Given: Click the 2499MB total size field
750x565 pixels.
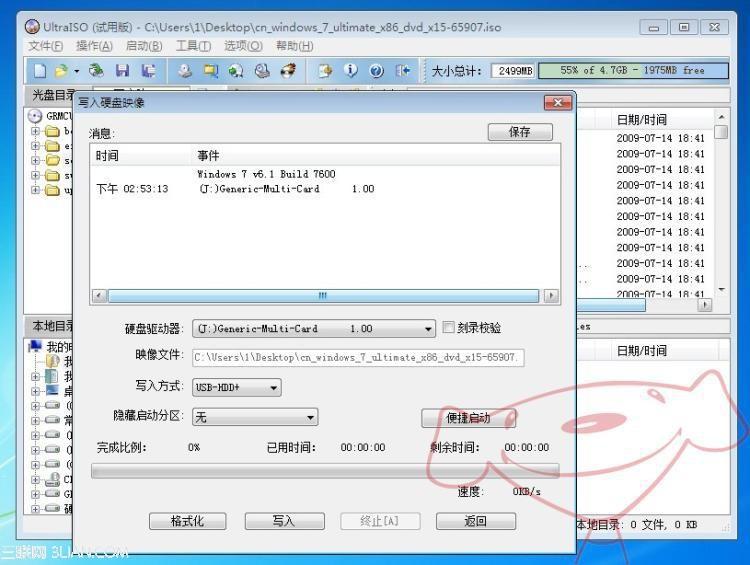Looking at the screenshot, I should [x=514, y=71].
